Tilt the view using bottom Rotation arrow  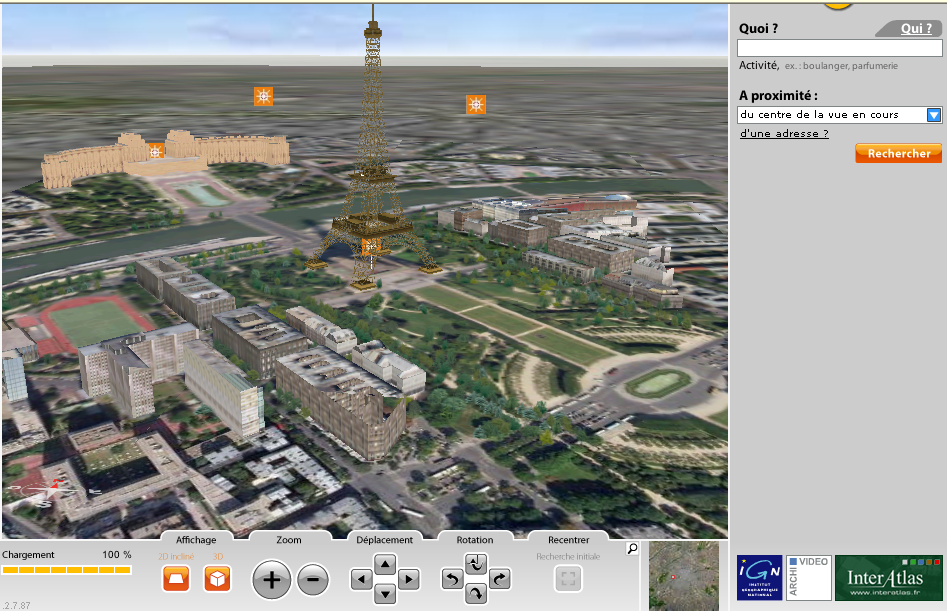pyautogui.click(x=476, y=595)
